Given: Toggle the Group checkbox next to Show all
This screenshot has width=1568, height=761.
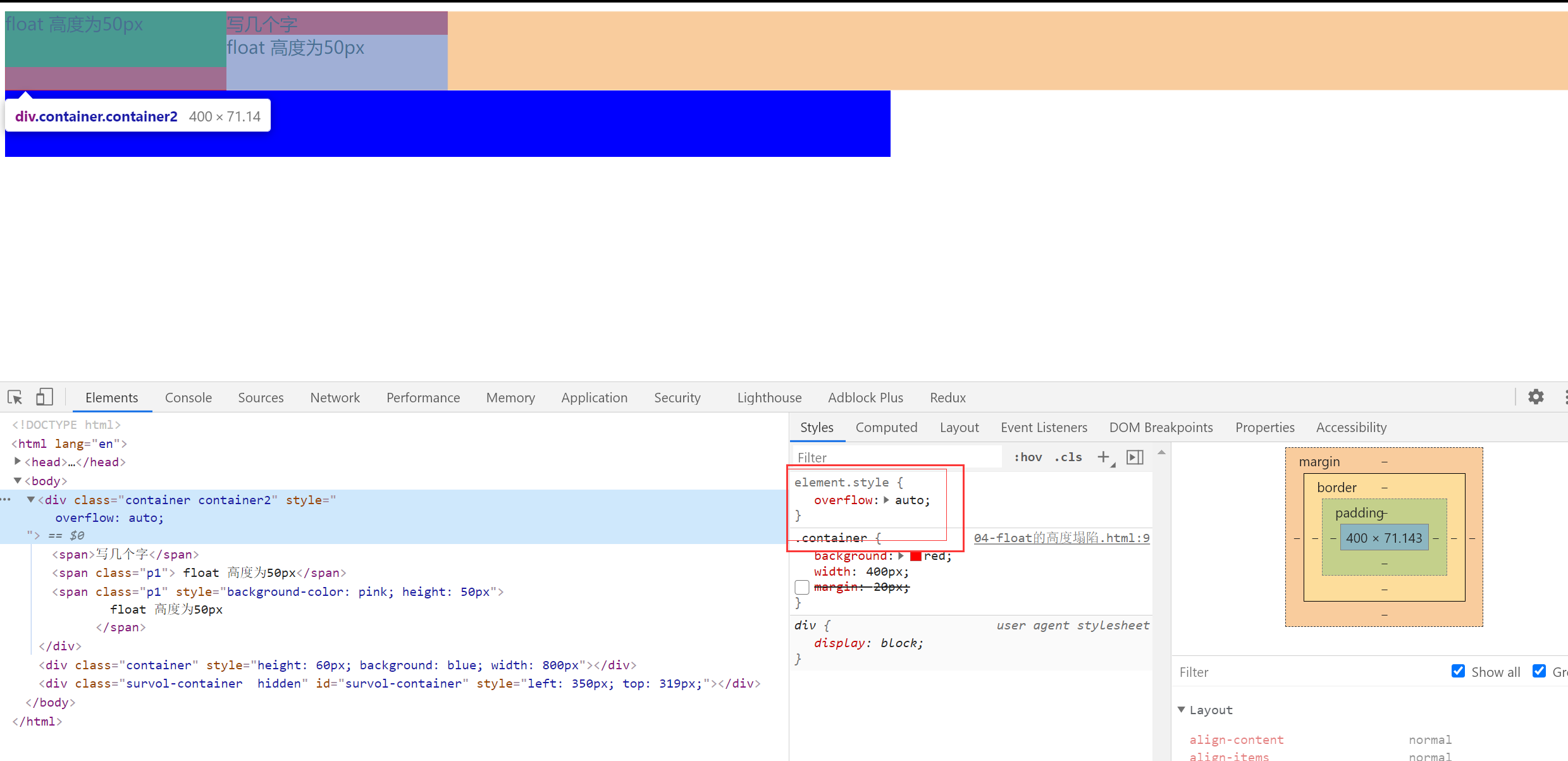Looking at the screenshot, I should (1539, 671).
